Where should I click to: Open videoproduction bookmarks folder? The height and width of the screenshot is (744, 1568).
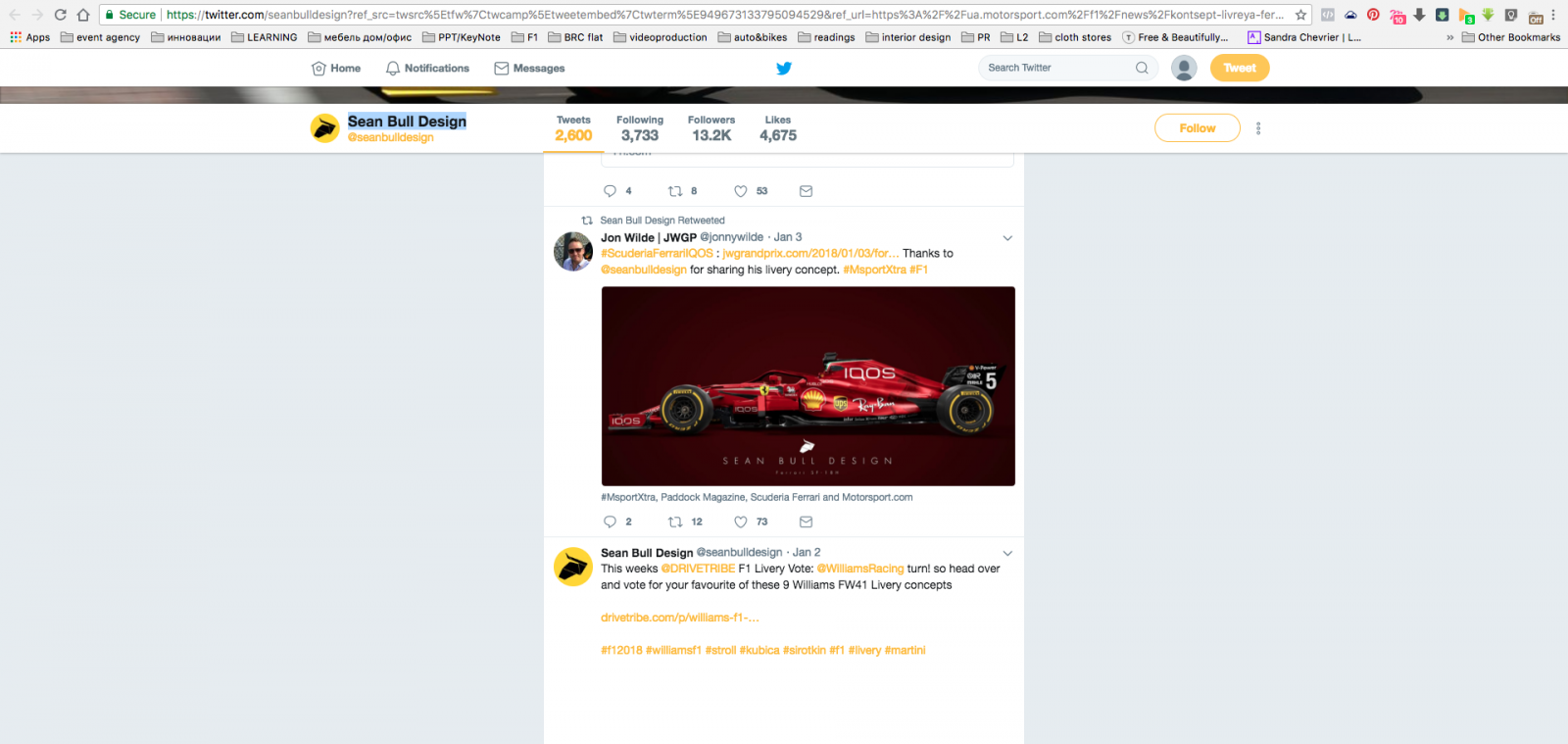pyautogui.click(x=661, y=37)
